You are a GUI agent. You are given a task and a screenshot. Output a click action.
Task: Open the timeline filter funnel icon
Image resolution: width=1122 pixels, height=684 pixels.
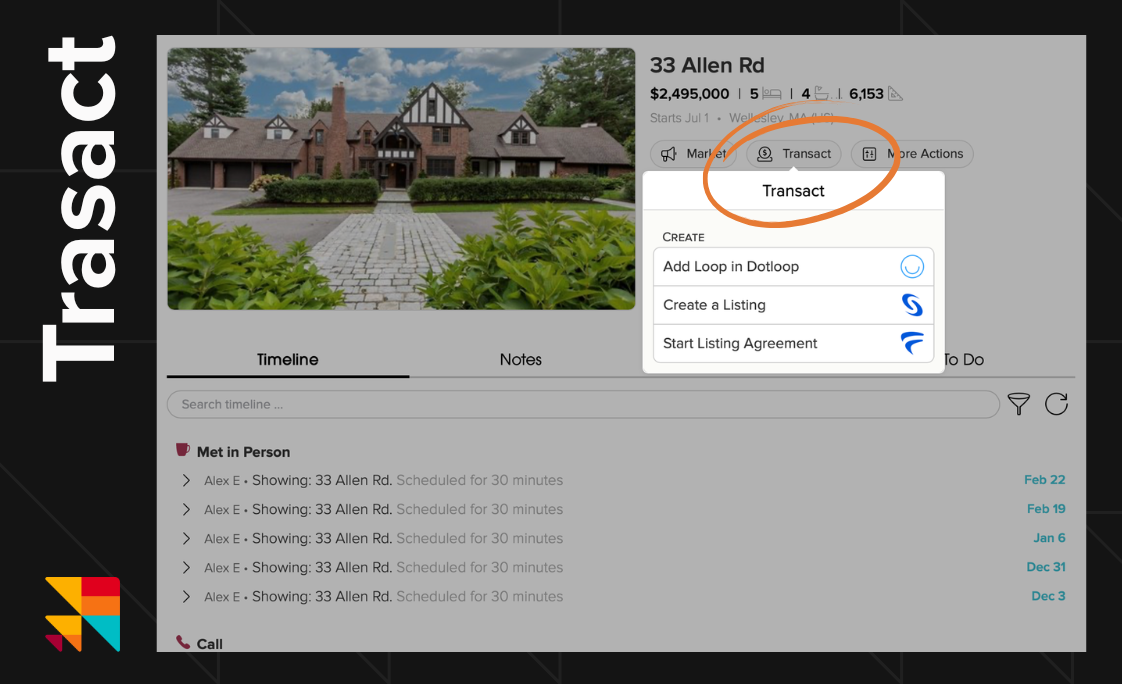pyautogui.click(x=1018, y=404)
